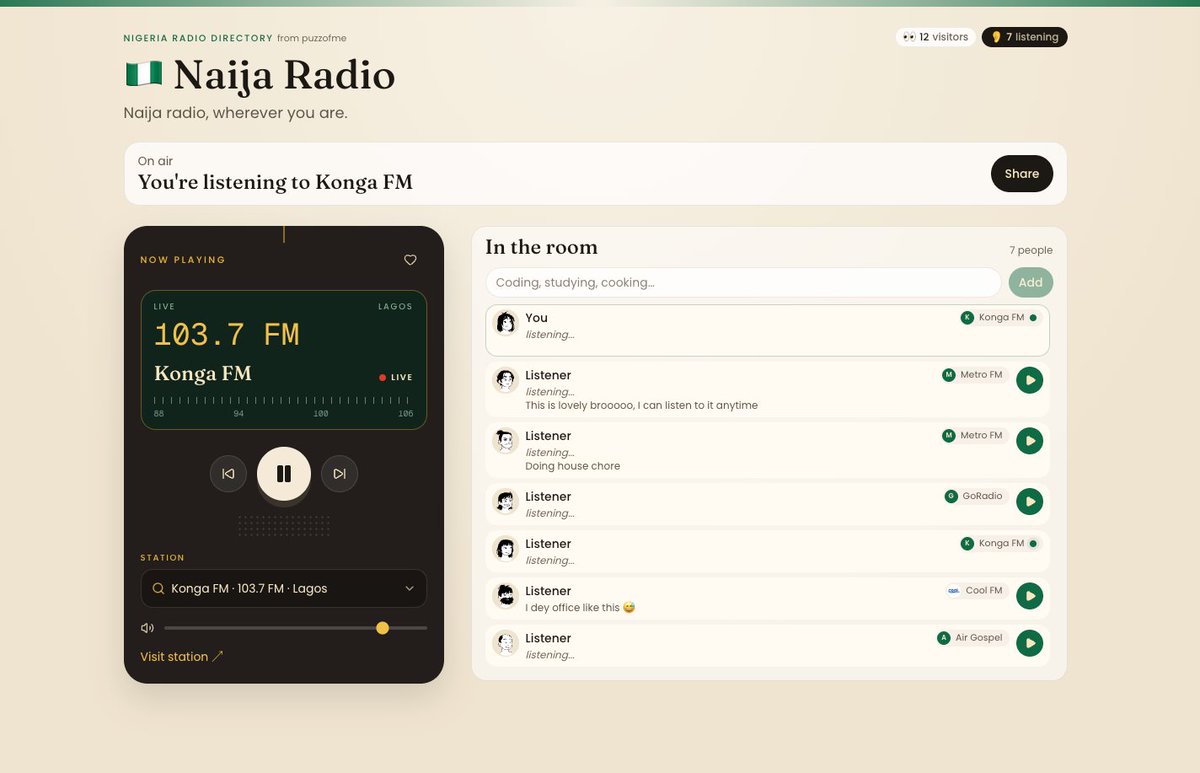Click the 12 visitors badge
The height and width of the screenshot is (773, 1200).
click(x=935, y=37)
